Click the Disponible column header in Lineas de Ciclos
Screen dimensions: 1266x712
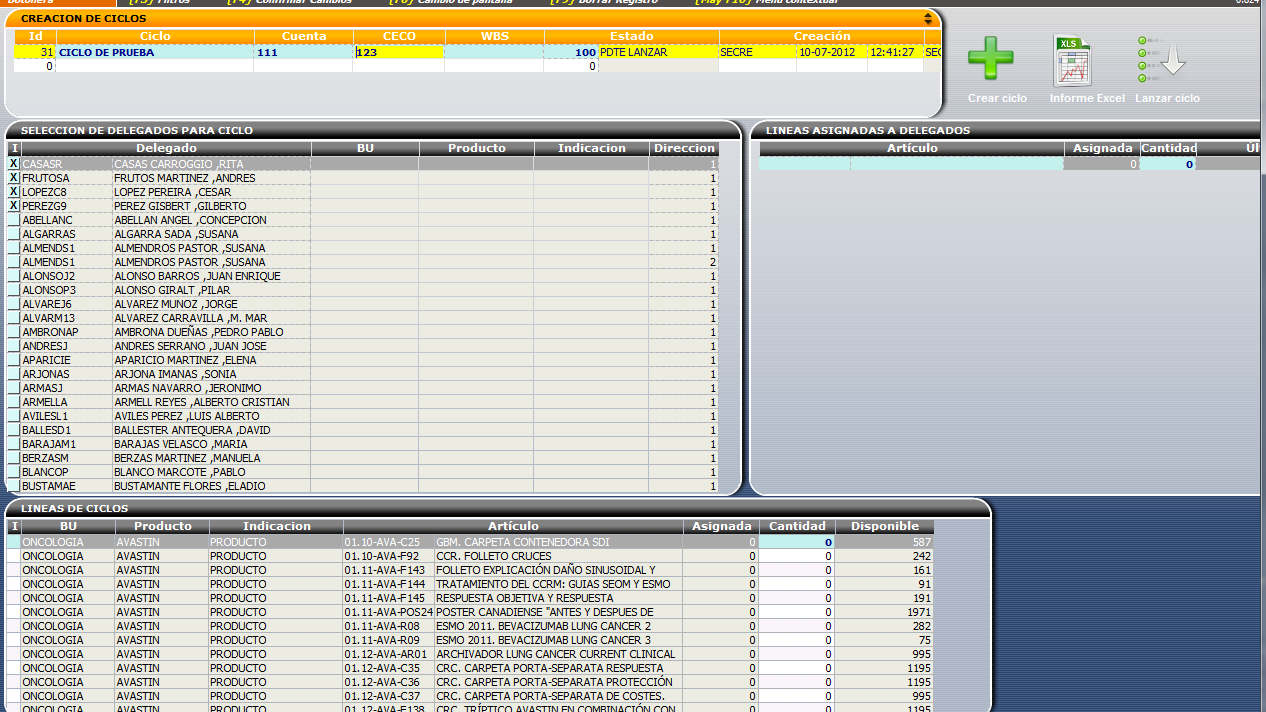(884, 526)
